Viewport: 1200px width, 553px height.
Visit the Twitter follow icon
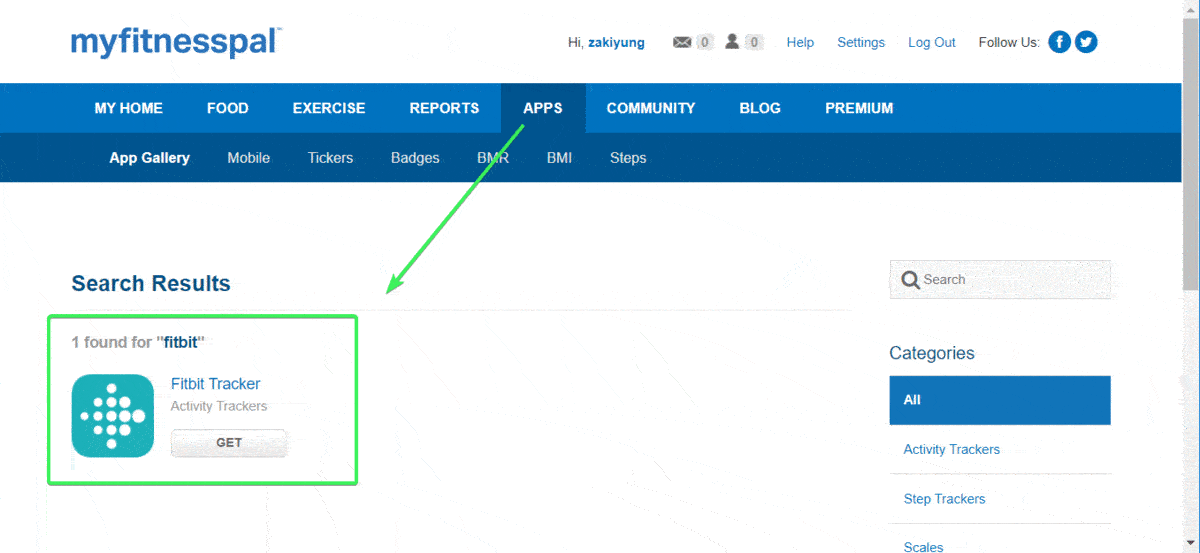tap(1086, 42)
